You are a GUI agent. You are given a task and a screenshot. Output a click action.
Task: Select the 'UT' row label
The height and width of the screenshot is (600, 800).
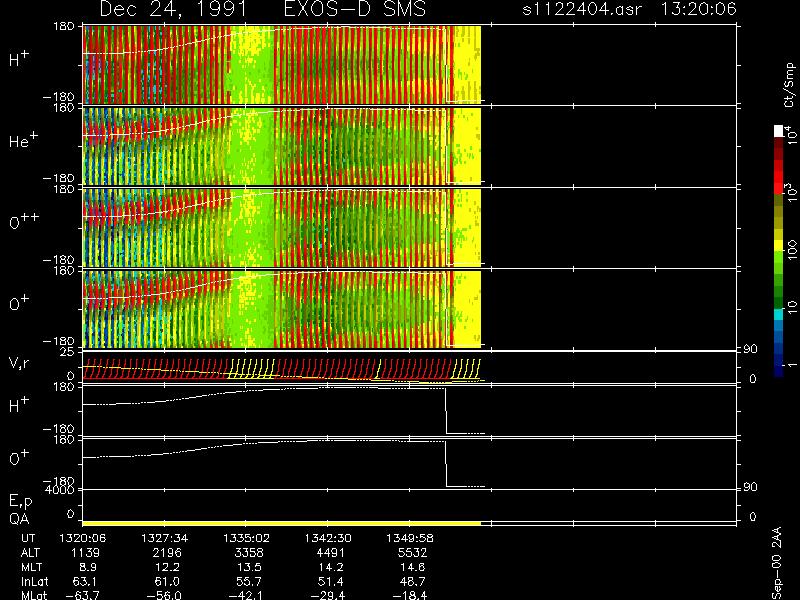coord(28,538)
